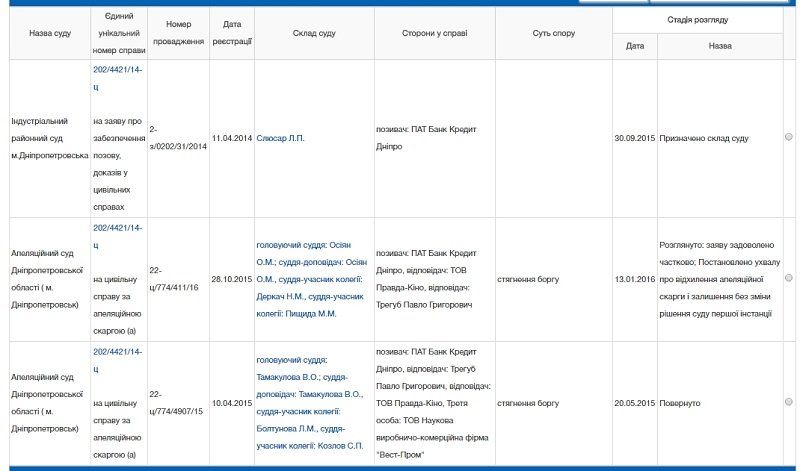
Task: Select radio button for case dated 13.01.2016
Action: click(788, 278)
